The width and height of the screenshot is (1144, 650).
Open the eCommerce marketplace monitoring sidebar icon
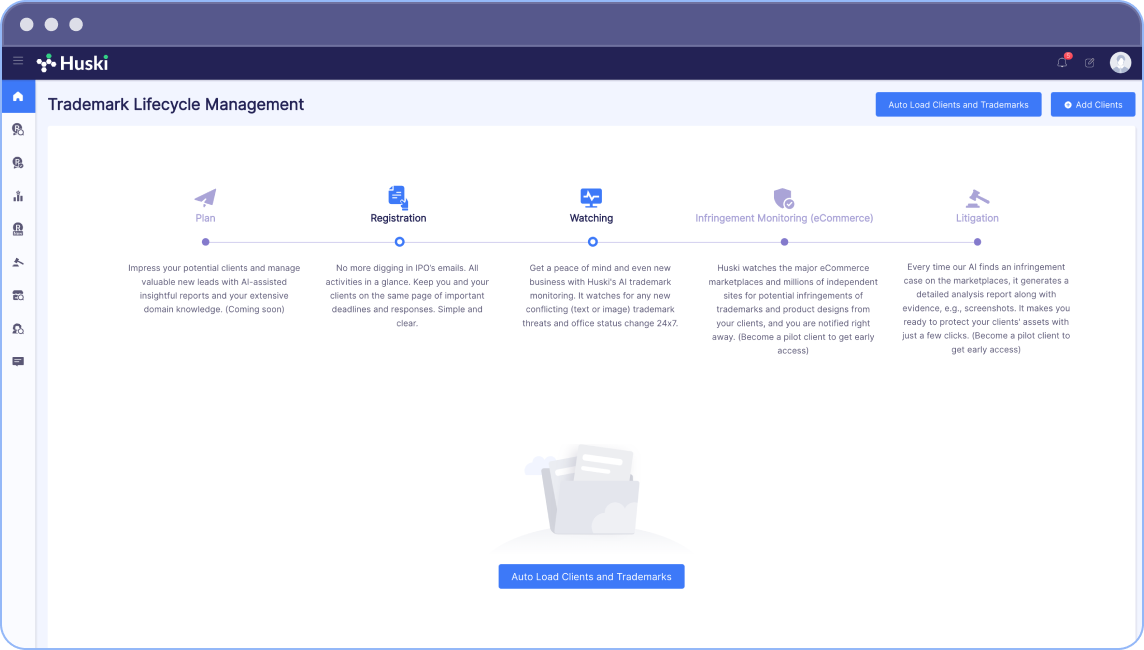click(18, 295)
